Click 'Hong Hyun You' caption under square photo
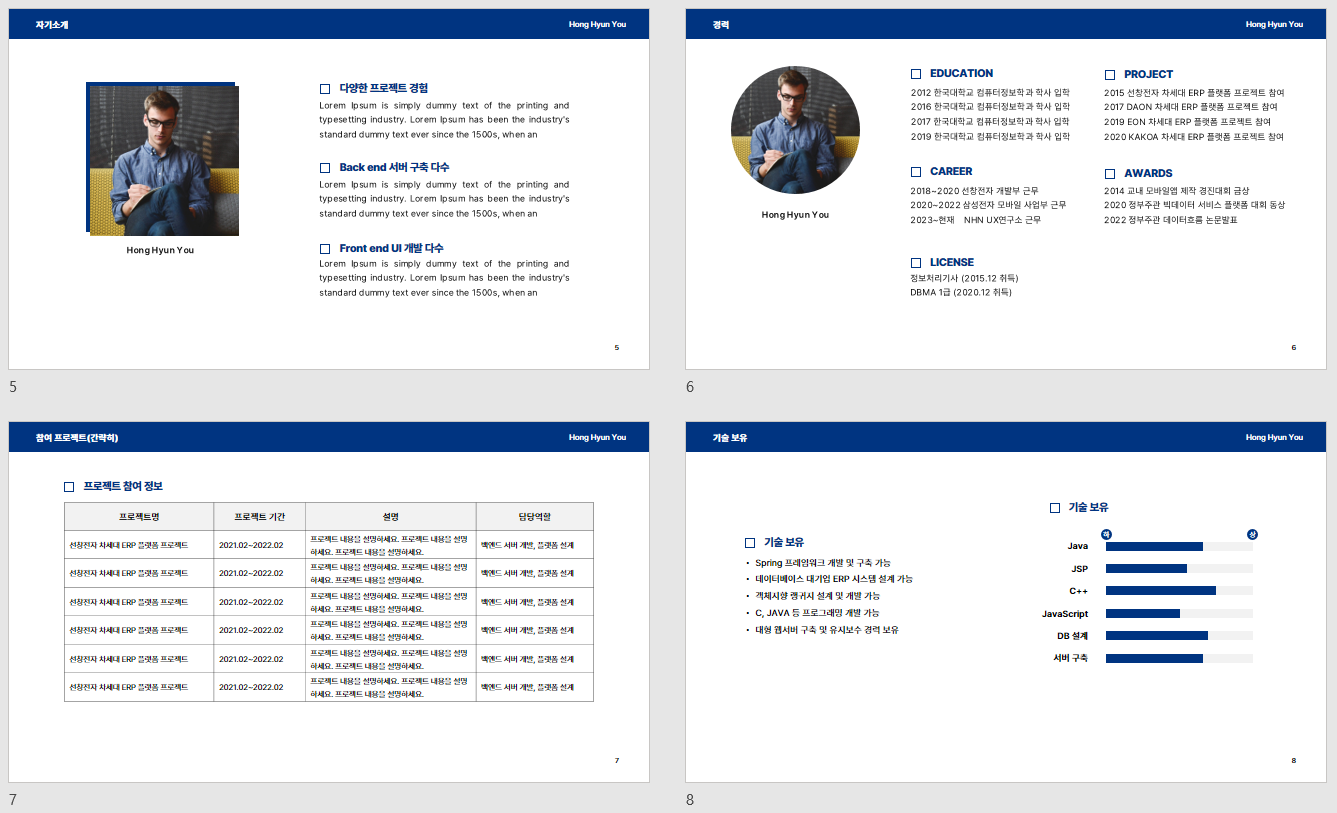 point(160,250)
